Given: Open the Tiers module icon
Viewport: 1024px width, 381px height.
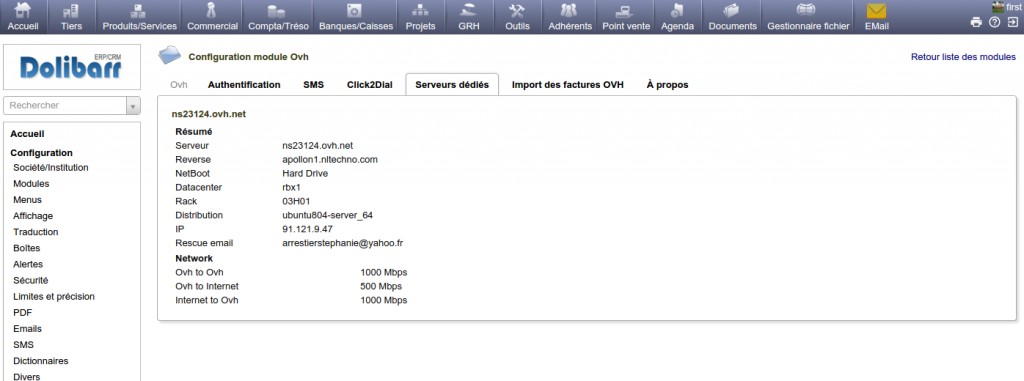Looking at the screenshot, I should tap(71, 11).
